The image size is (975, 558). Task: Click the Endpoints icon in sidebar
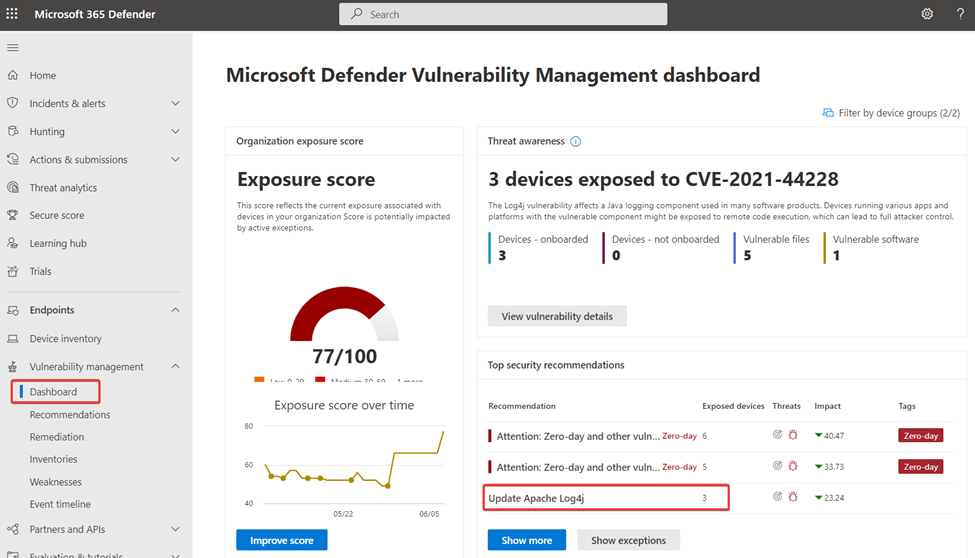(x=12, y=310)
